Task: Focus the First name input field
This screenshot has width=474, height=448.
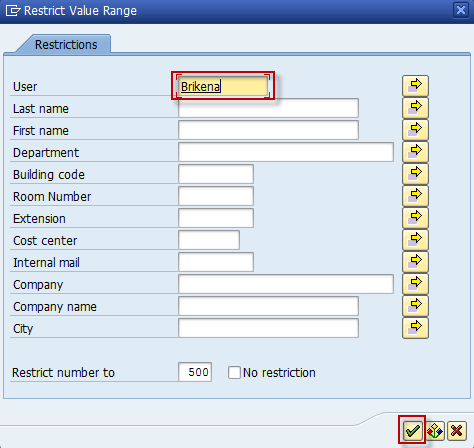Action: pos(268,130)
